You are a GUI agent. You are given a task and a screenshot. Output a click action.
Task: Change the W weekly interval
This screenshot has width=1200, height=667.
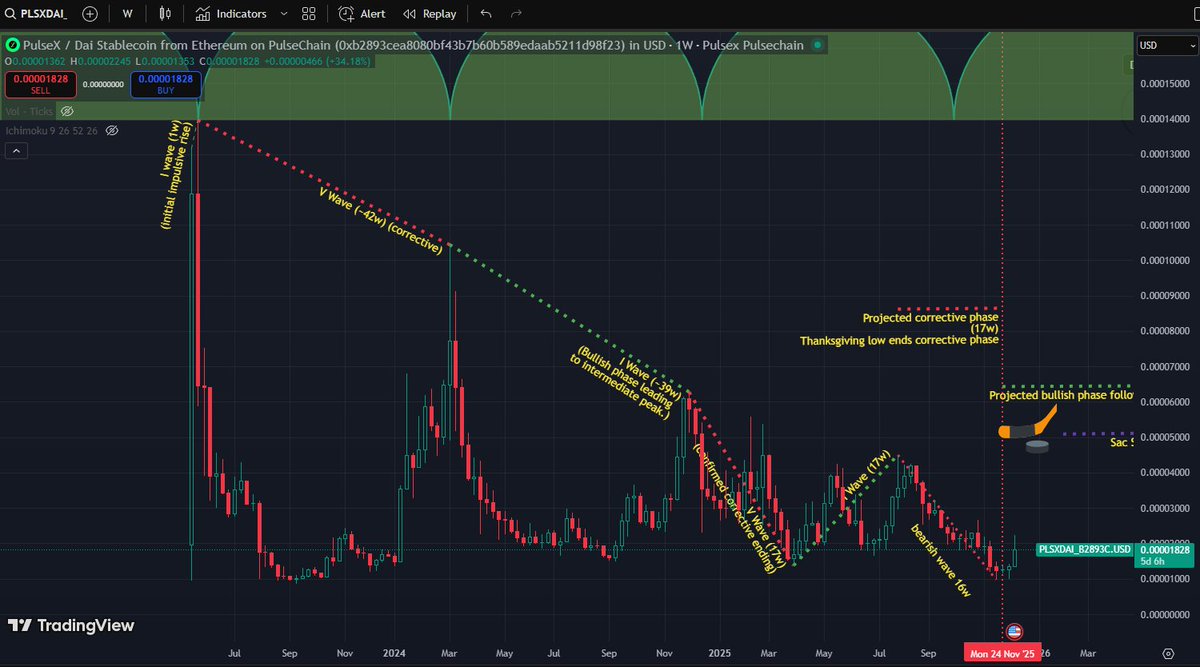click(x=127, y=14)
